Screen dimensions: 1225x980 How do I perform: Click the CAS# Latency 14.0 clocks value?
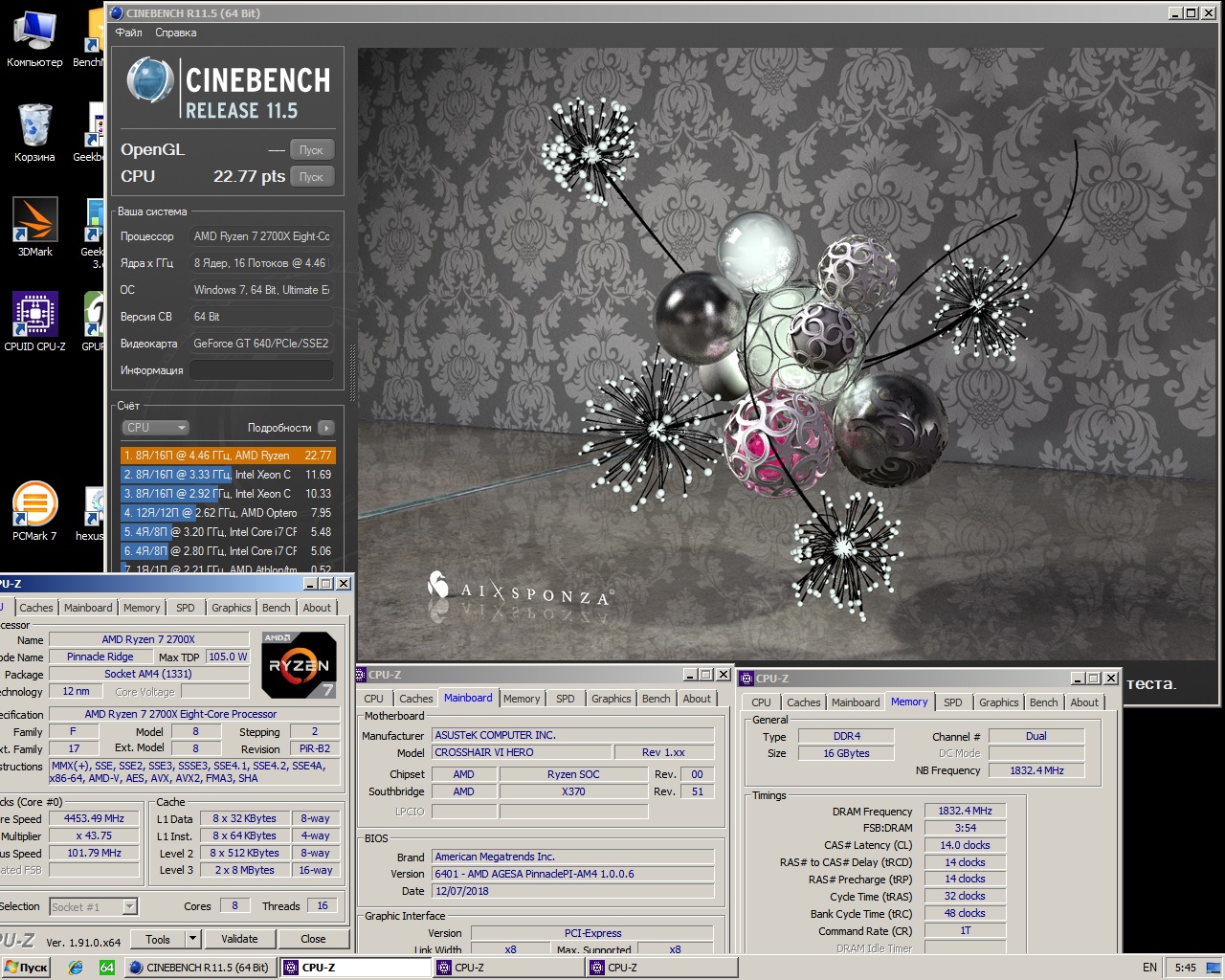click(965, 845)
